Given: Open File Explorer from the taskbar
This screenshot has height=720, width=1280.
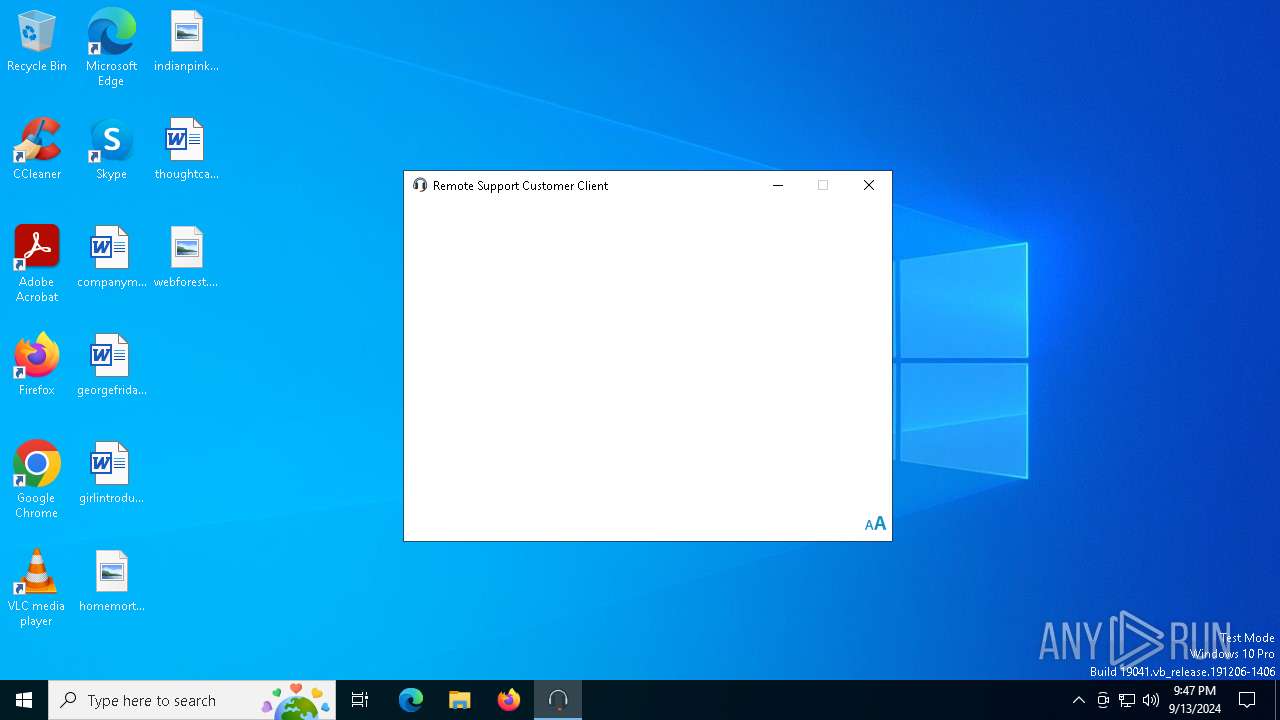Looking at the screenshot, I should tap(460, 700).
